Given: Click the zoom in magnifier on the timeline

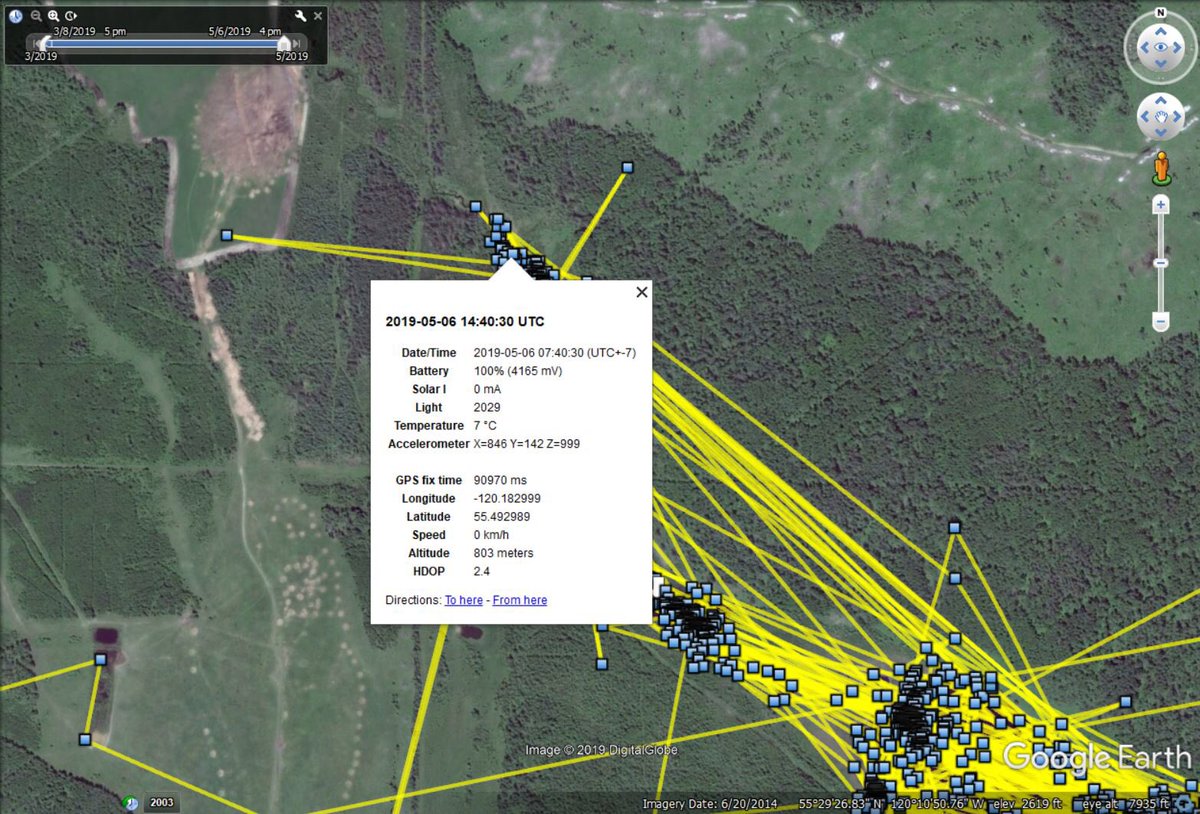Looking at the screenshot, I should tap(53, 16).
